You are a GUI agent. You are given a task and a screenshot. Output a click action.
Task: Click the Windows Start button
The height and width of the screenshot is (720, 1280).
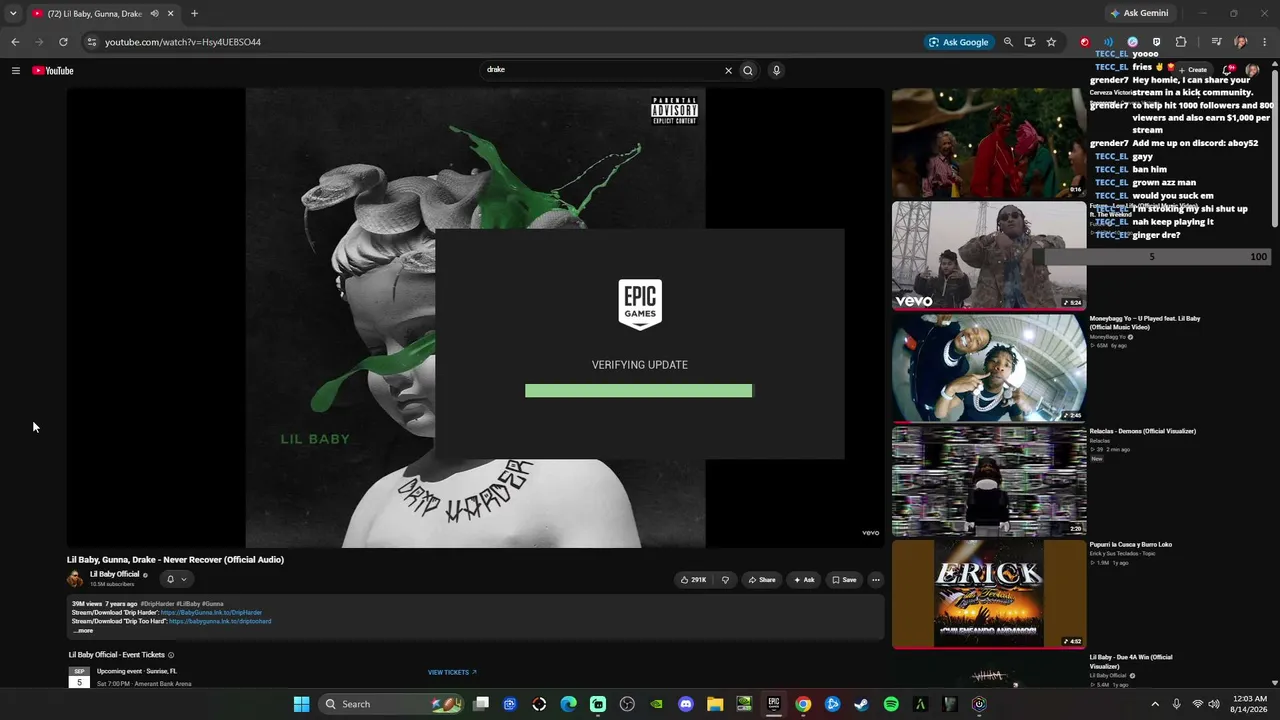click(301, 704)
